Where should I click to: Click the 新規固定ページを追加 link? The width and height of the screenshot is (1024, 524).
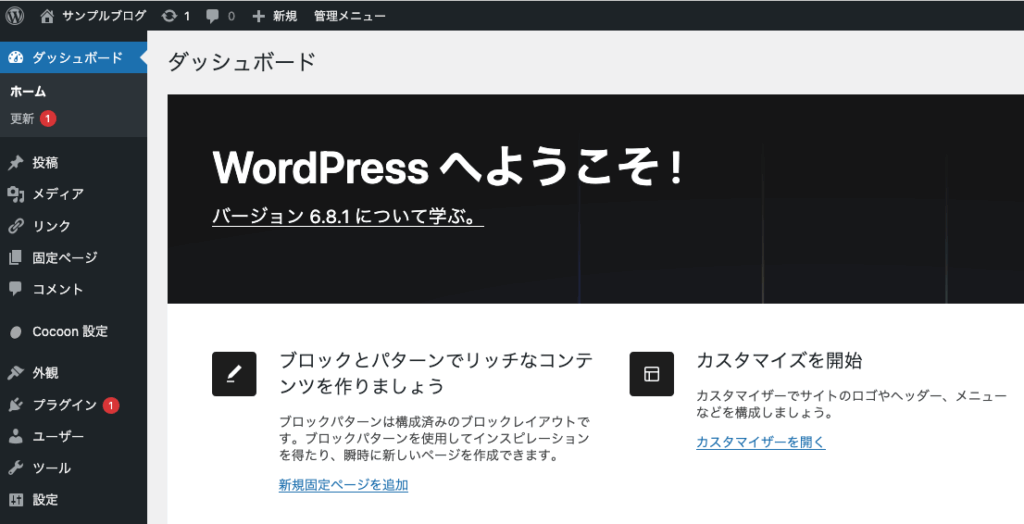pos(344,485)
